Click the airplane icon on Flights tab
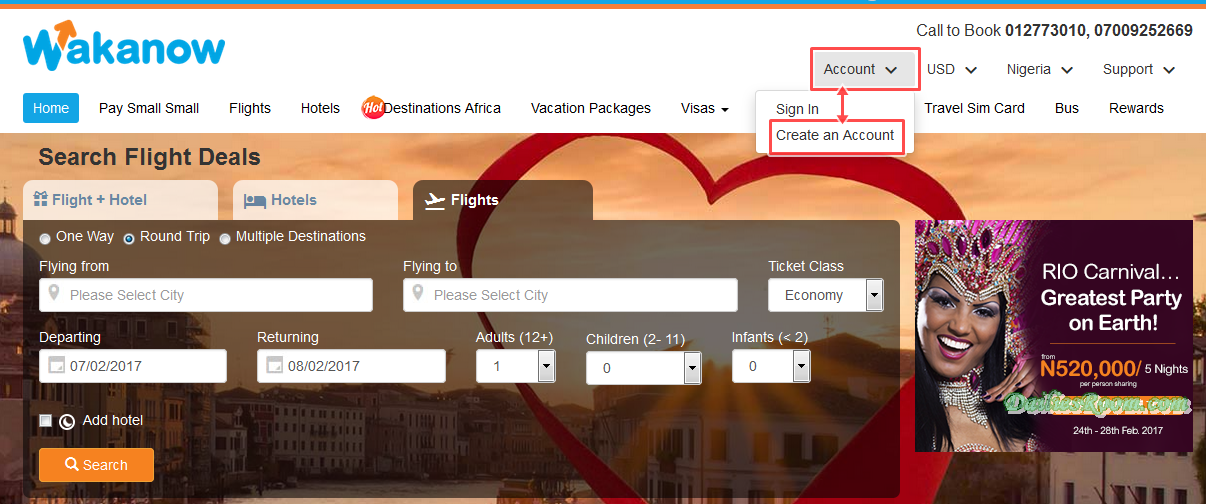This screenshot has height=504, width=1206. pyautogui.click(x=435, y=200)
